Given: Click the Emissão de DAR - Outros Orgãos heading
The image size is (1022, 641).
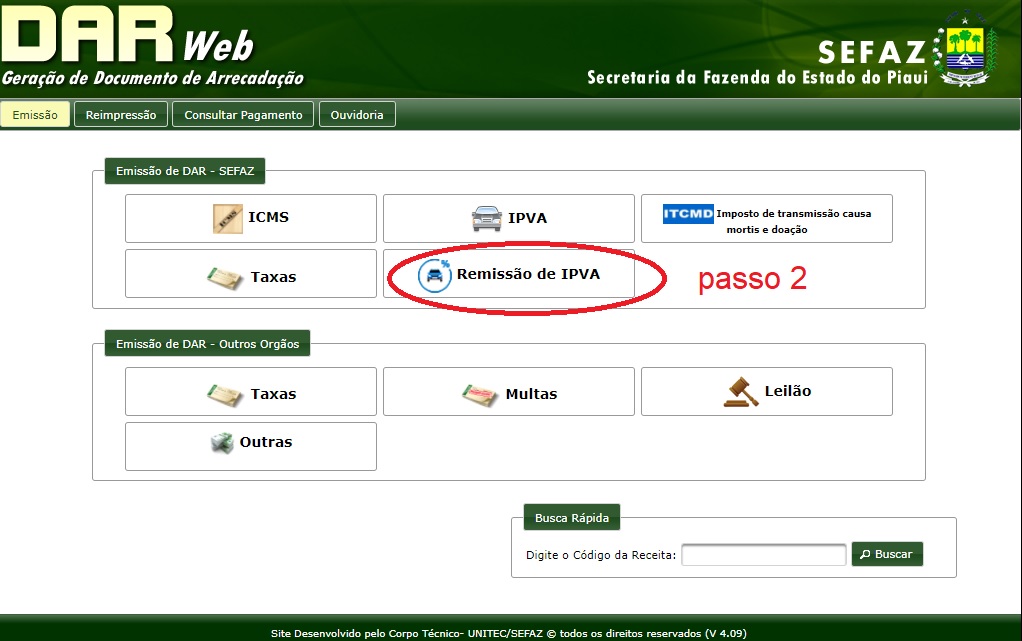Looking at the screenshot, I should (x=207, y=344).
